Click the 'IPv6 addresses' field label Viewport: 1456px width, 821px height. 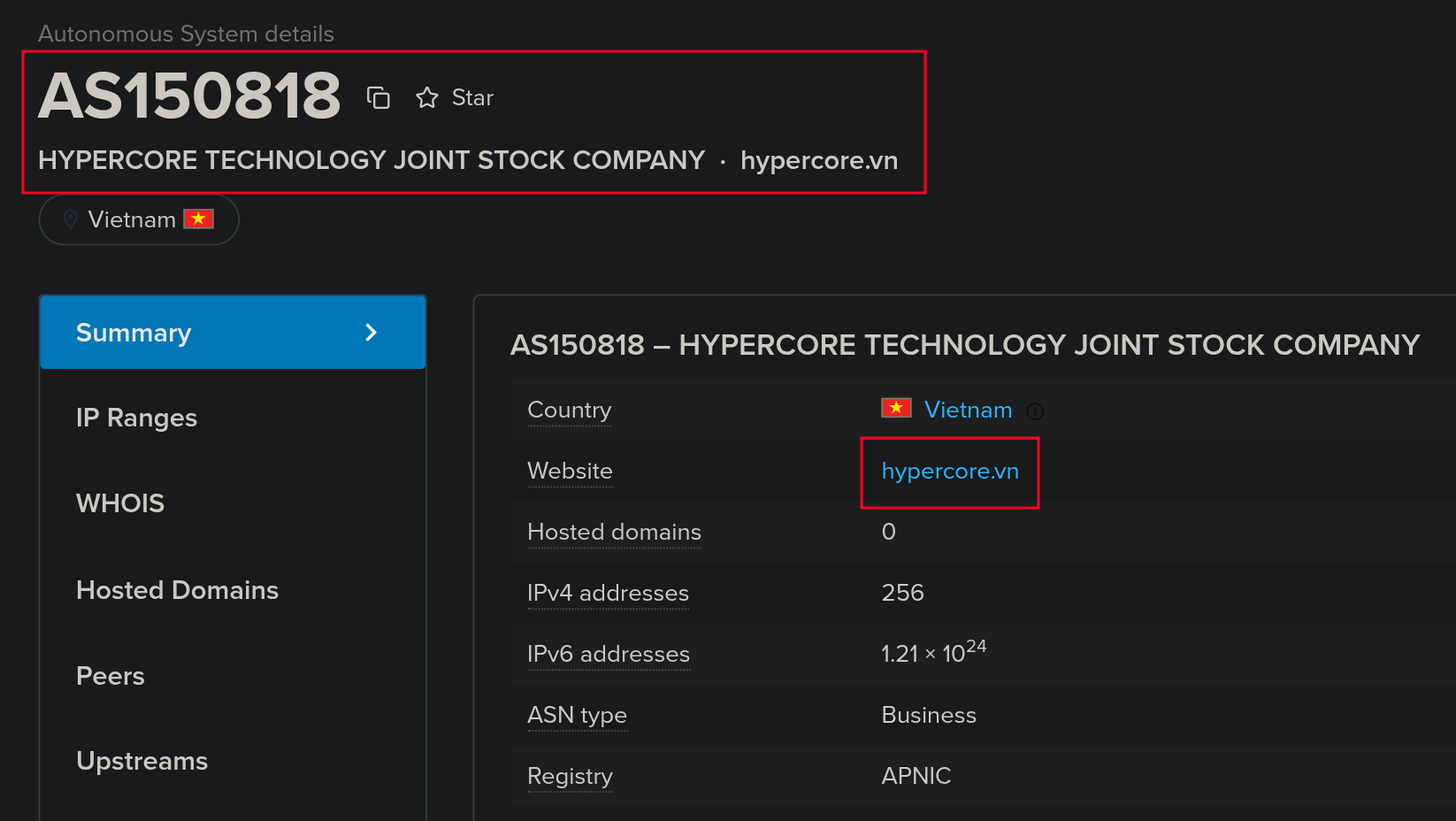pyautogui.click(x=609, y=655)
